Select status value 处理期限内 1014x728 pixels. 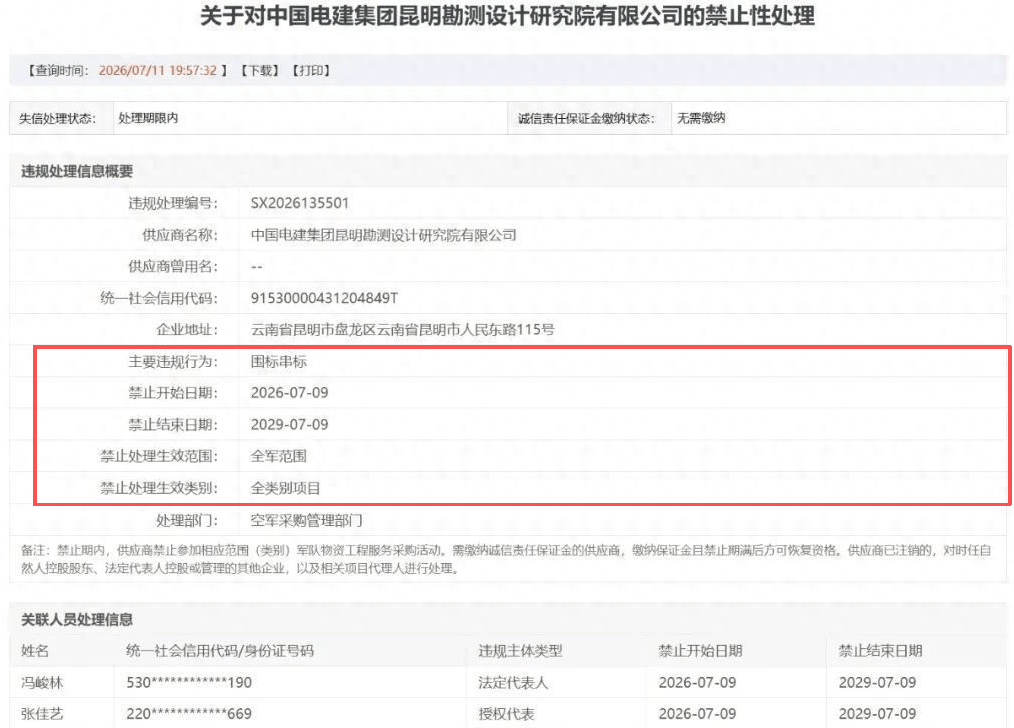(148, 118)
